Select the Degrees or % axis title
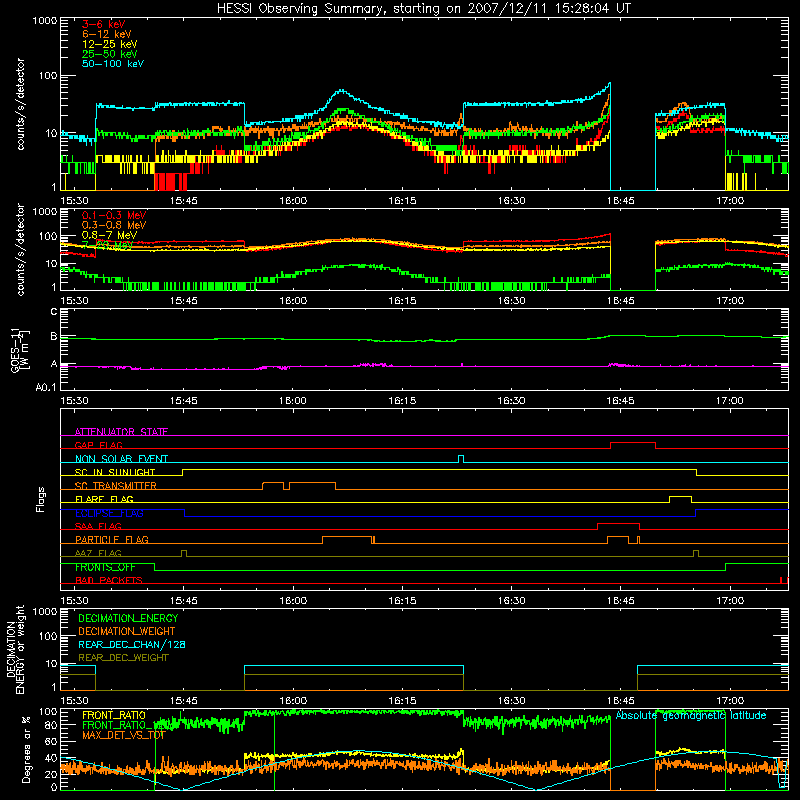Screen dimensions: 800x800 point(26,749)
